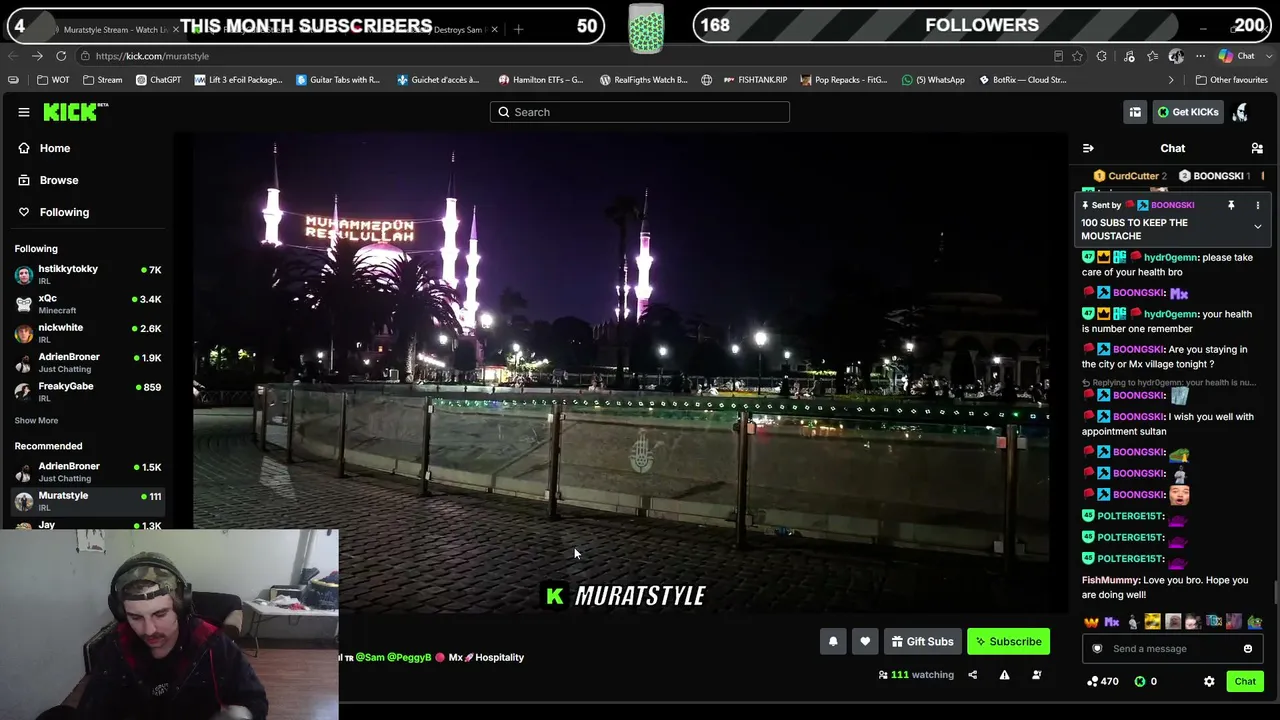The height and width of the screenshot is (720, 1280).
Task: Open the ChatGPT bookmark
Action: (x=158, y=80)
